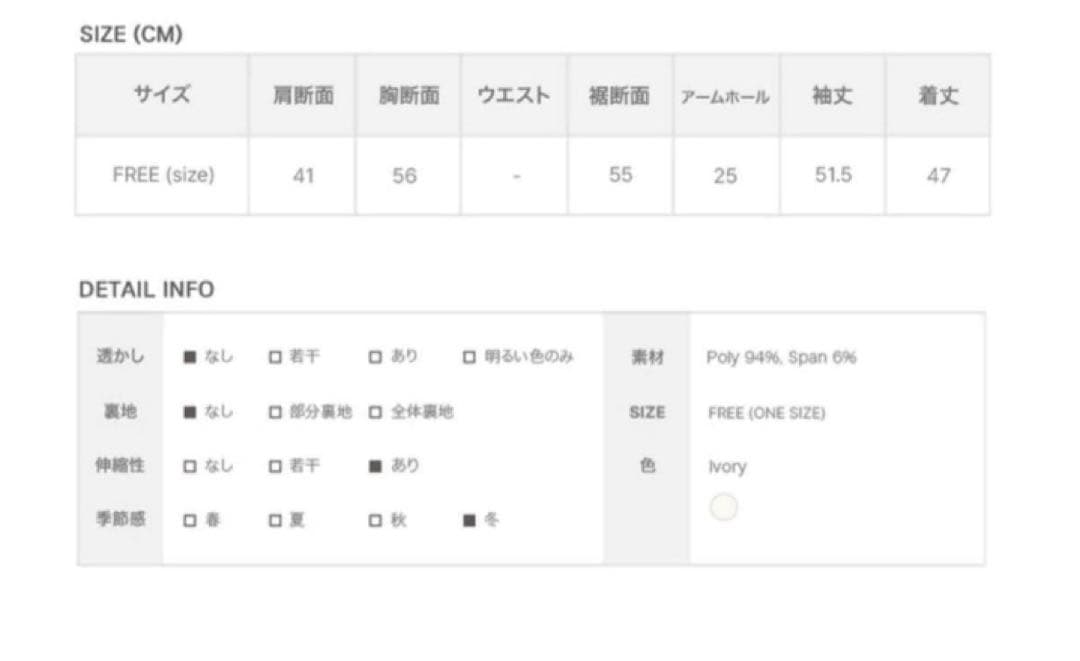Viewport: 1080px width, 661px height.
Task: Click the FREE (ONE SIZE) text
Action: click(766, 412)
